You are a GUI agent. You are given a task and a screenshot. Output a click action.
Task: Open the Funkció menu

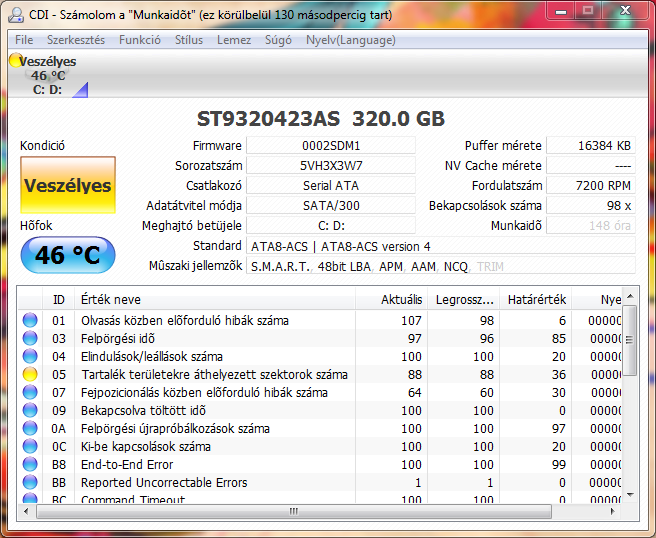coord(139,40)
